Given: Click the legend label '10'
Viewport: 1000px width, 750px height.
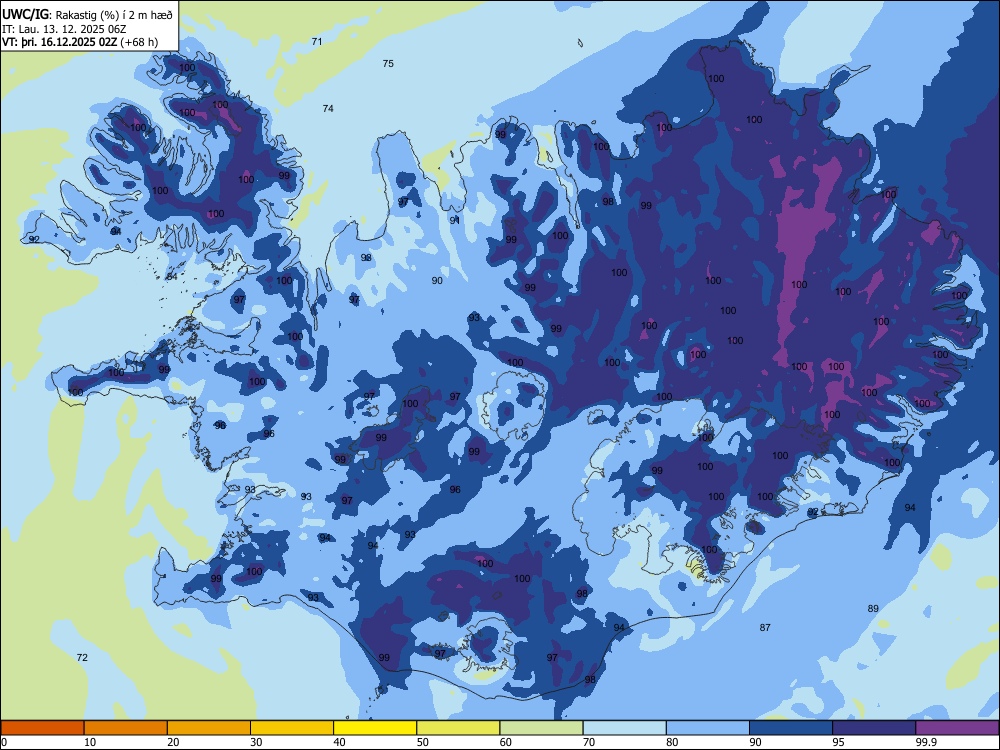Looking at the screenshot, I should pos(90,742).
